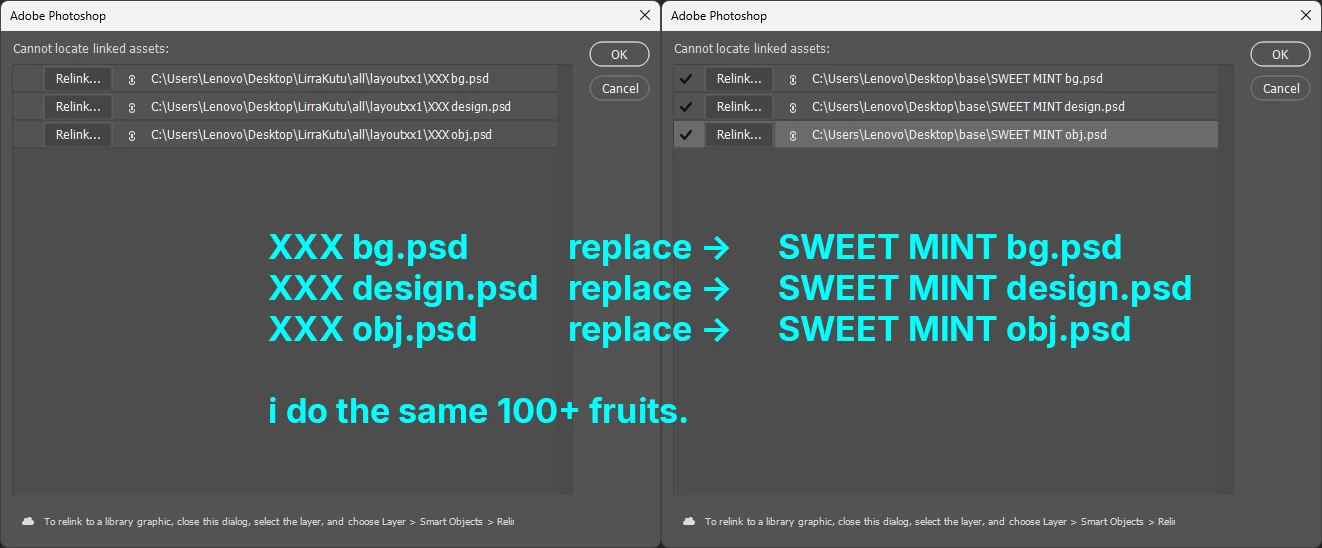Click the left dialog's list scrollbar
This screenshot has height=548, width=1322.
565,279
